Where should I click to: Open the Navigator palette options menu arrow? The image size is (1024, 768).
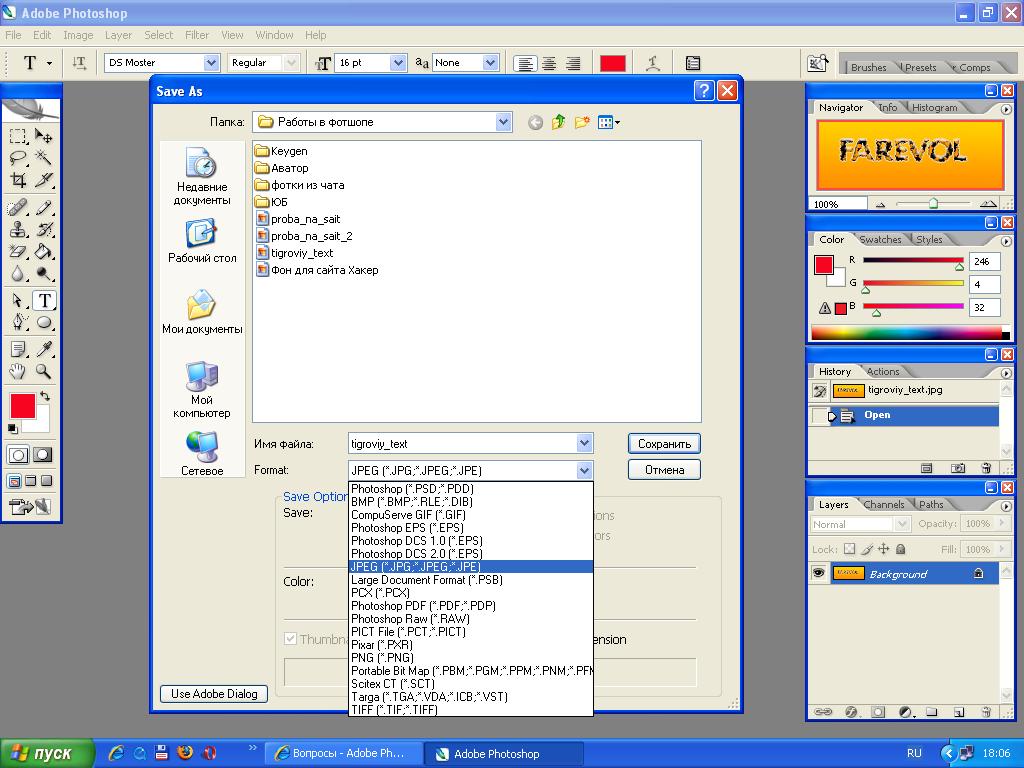click(x=1006, y=110)
